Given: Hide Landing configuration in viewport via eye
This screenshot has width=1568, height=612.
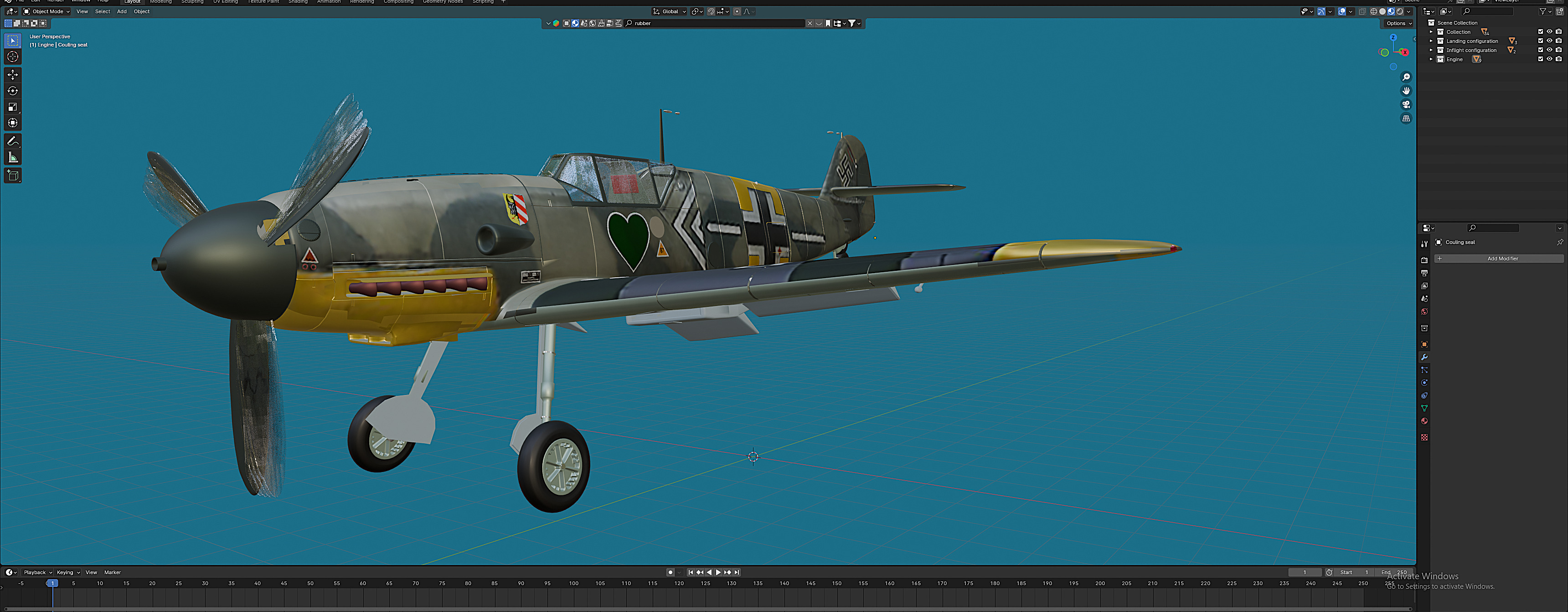Looking at the screenshot, I should (1550, 41).
